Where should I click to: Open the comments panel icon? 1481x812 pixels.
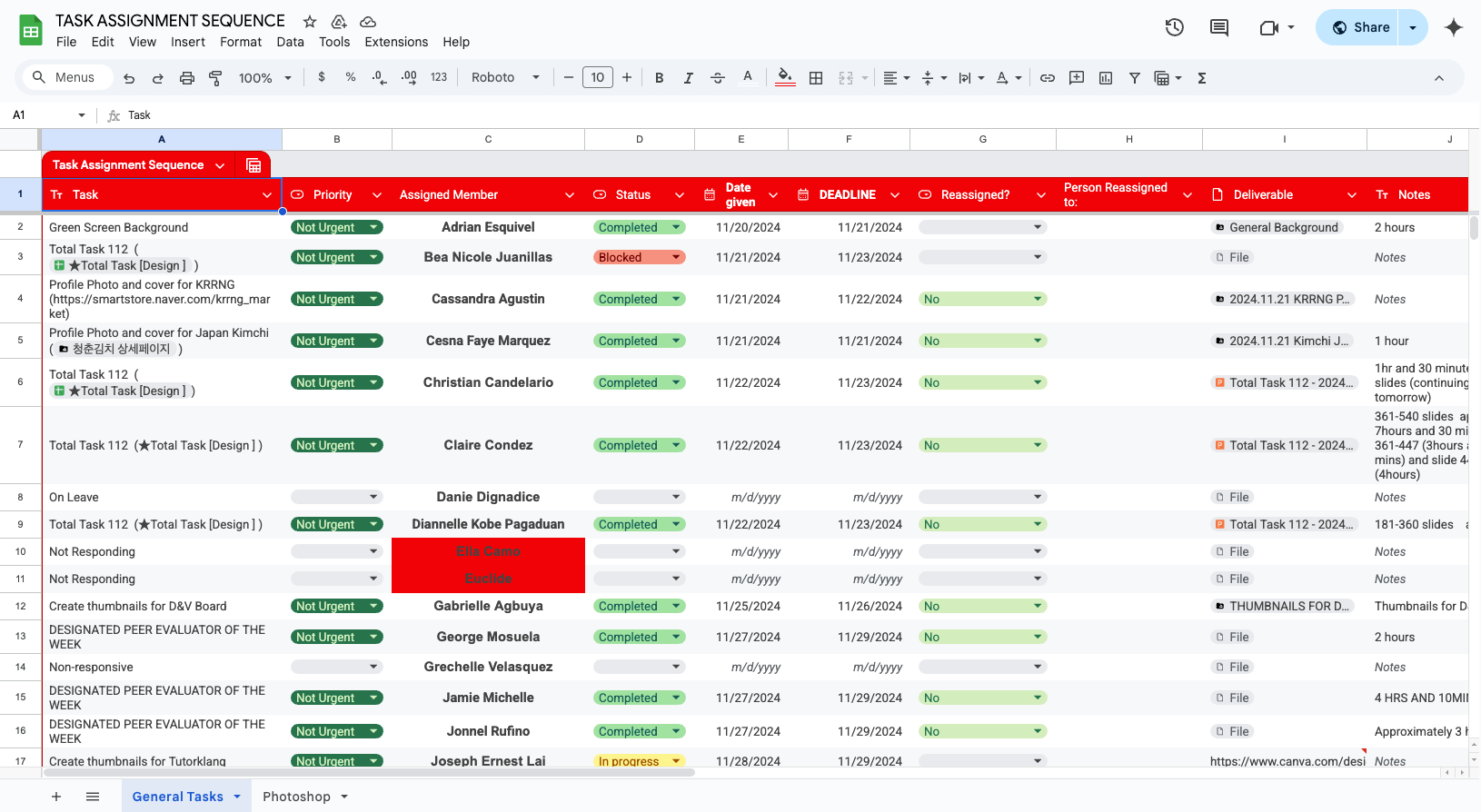(1219, 27)
